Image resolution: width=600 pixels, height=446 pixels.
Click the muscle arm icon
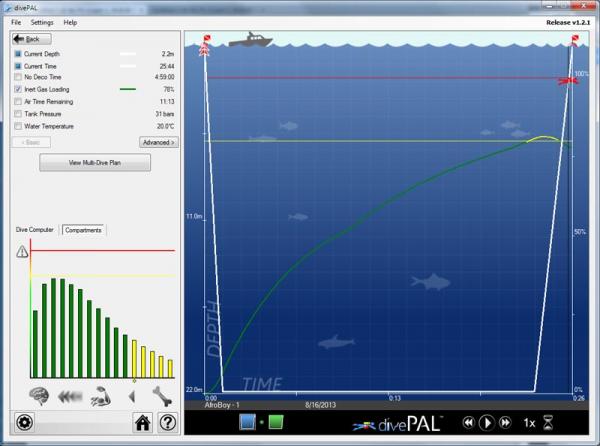click(x=100, y=394)
